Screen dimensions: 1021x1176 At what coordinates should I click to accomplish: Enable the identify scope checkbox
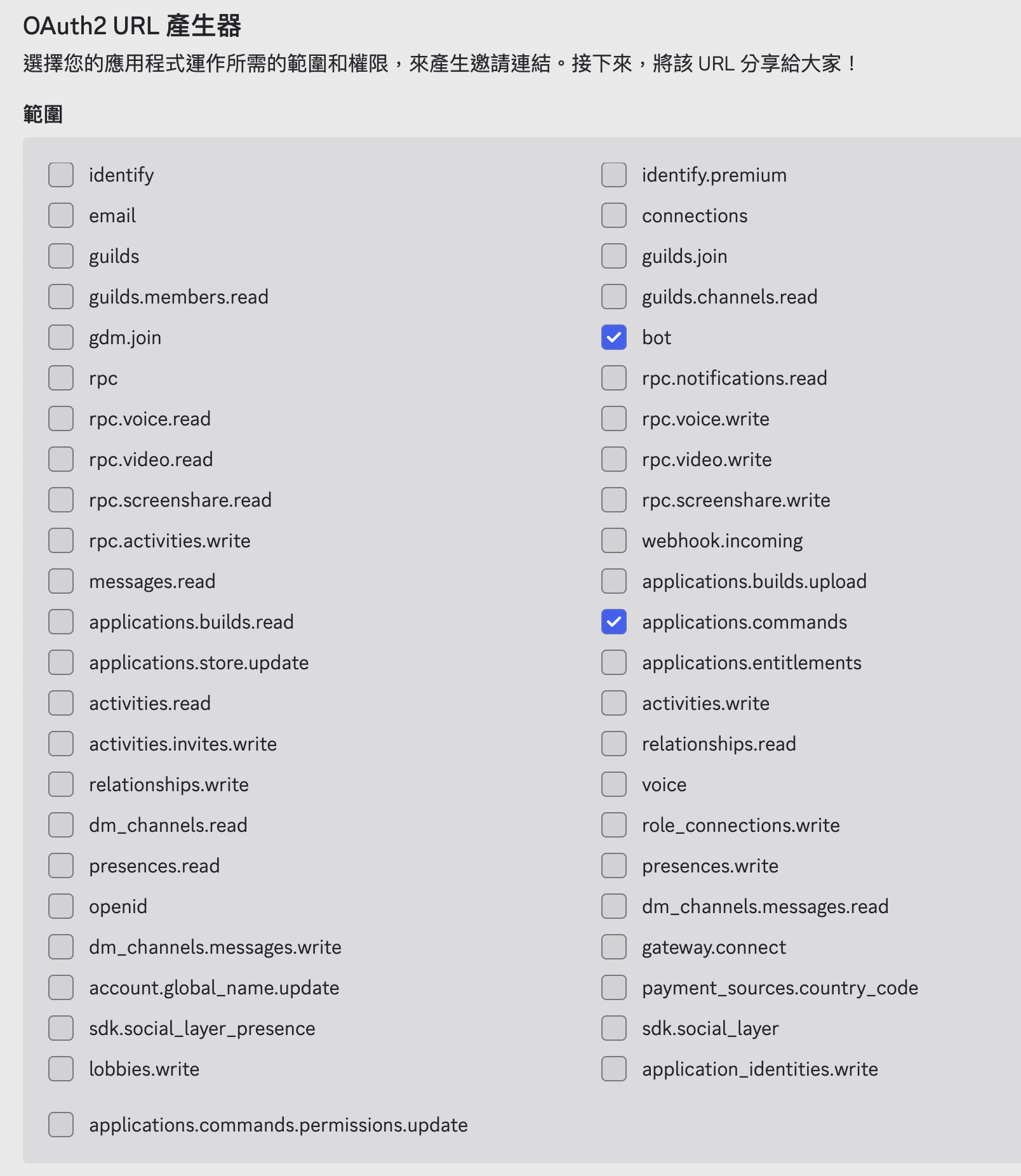tap(61, 175)
